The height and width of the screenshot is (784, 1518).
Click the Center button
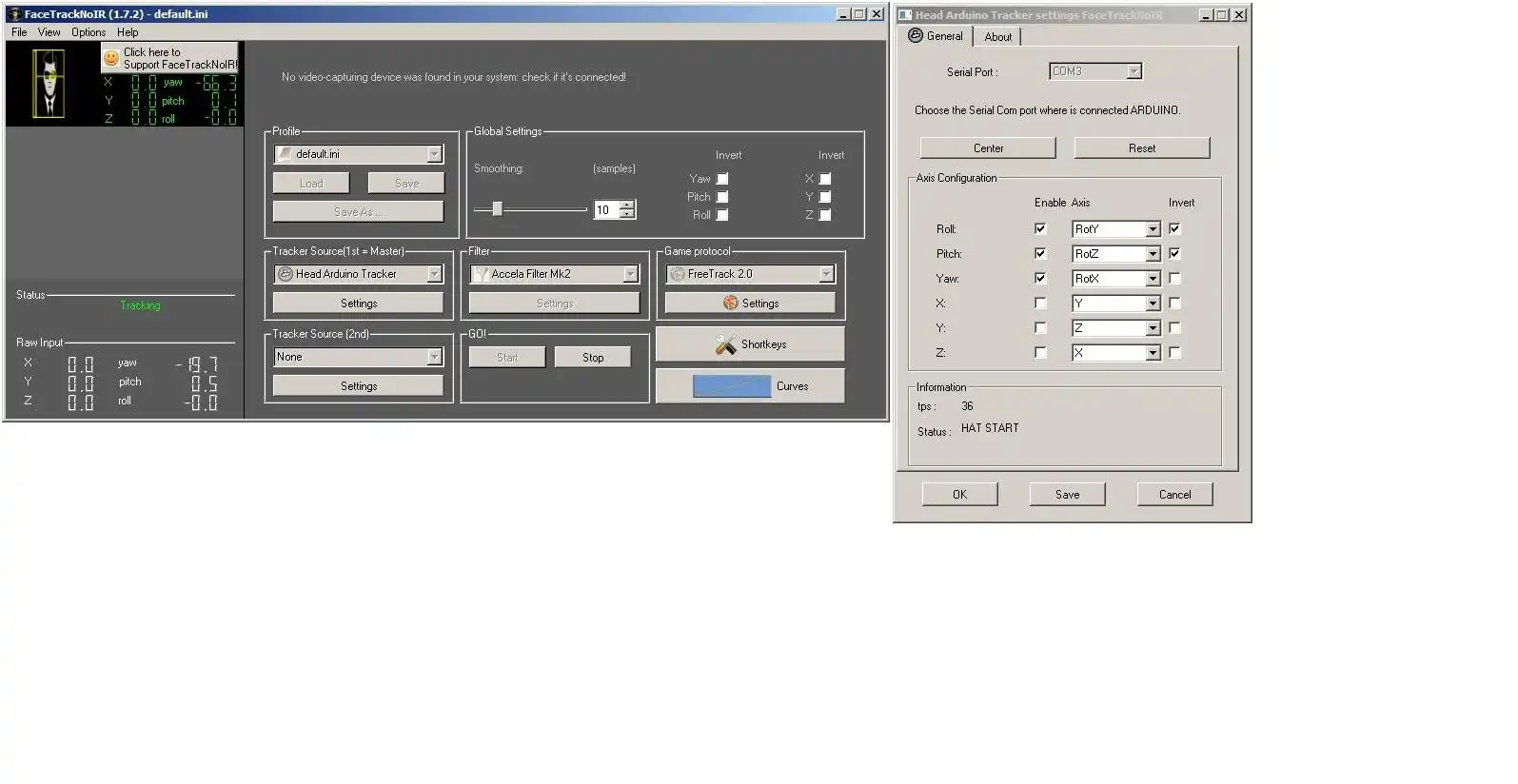click(988, 148)
